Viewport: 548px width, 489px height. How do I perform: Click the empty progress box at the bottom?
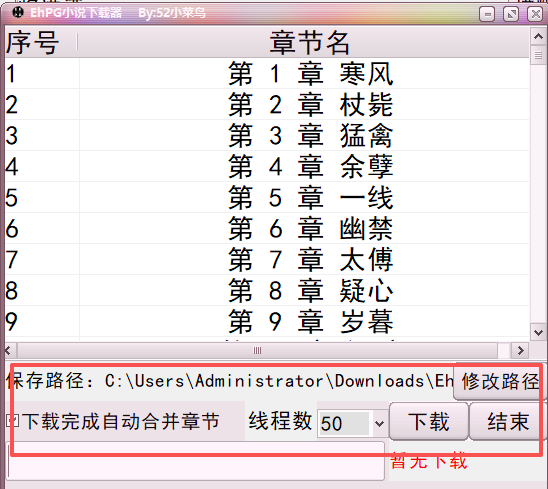[x=196, y=461]
